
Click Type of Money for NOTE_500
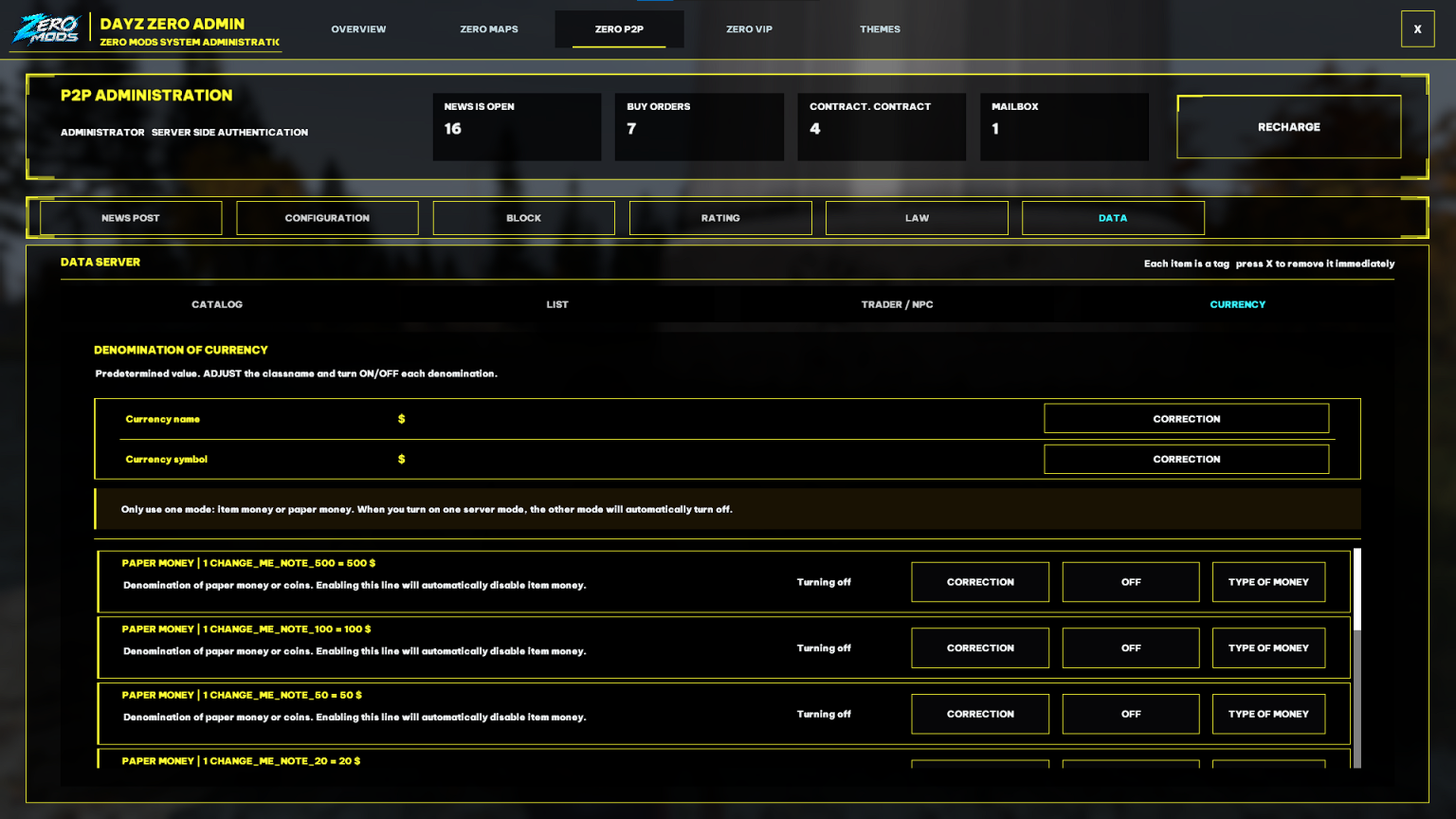click(x=1268, y=582)
